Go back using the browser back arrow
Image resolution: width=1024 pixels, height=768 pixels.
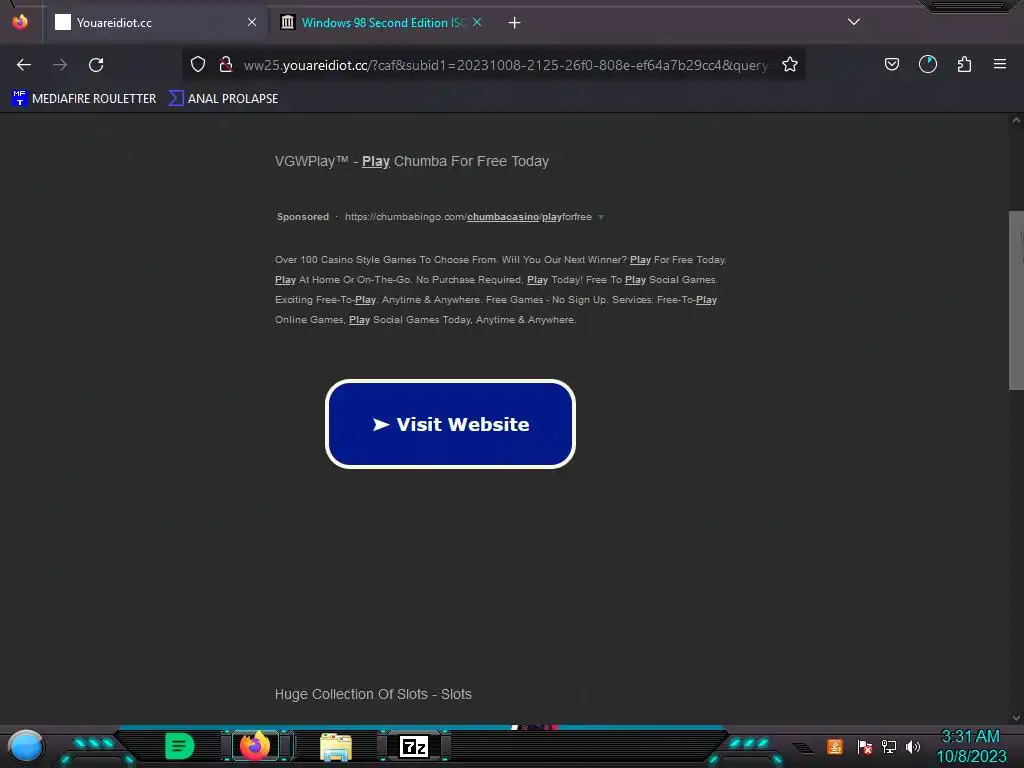pos(24,65)
